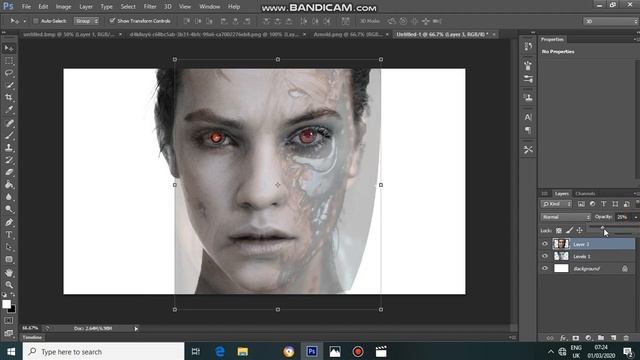The image size is (640, 360).
Task: Hide the Levels 1 adjustment layer
Action: click(x=545, y=256)
